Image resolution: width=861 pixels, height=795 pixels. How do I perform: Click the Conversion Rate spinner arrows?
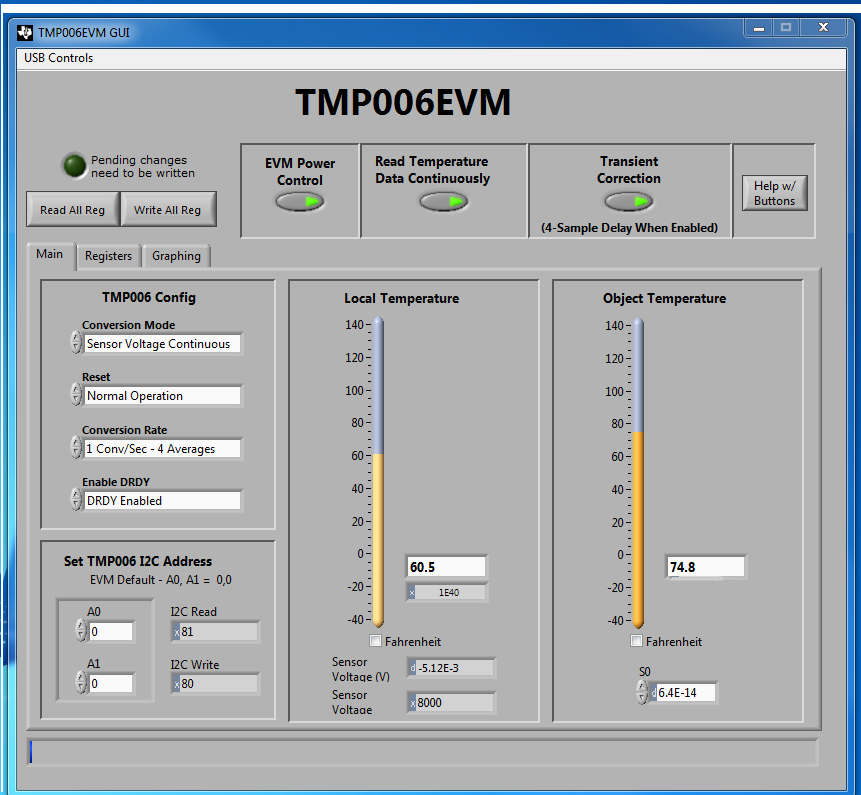point(76,447)
